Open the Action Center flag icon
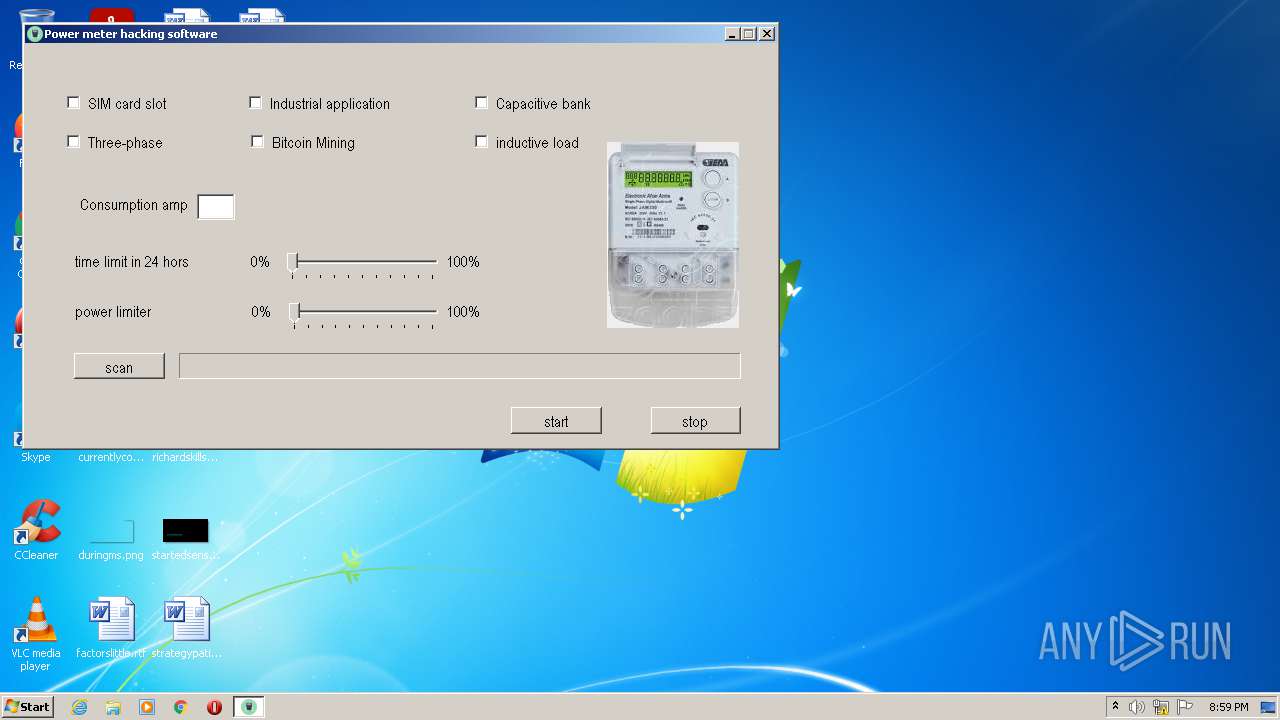Screen dimensions: 1280x720 [x=1185, y=707]
